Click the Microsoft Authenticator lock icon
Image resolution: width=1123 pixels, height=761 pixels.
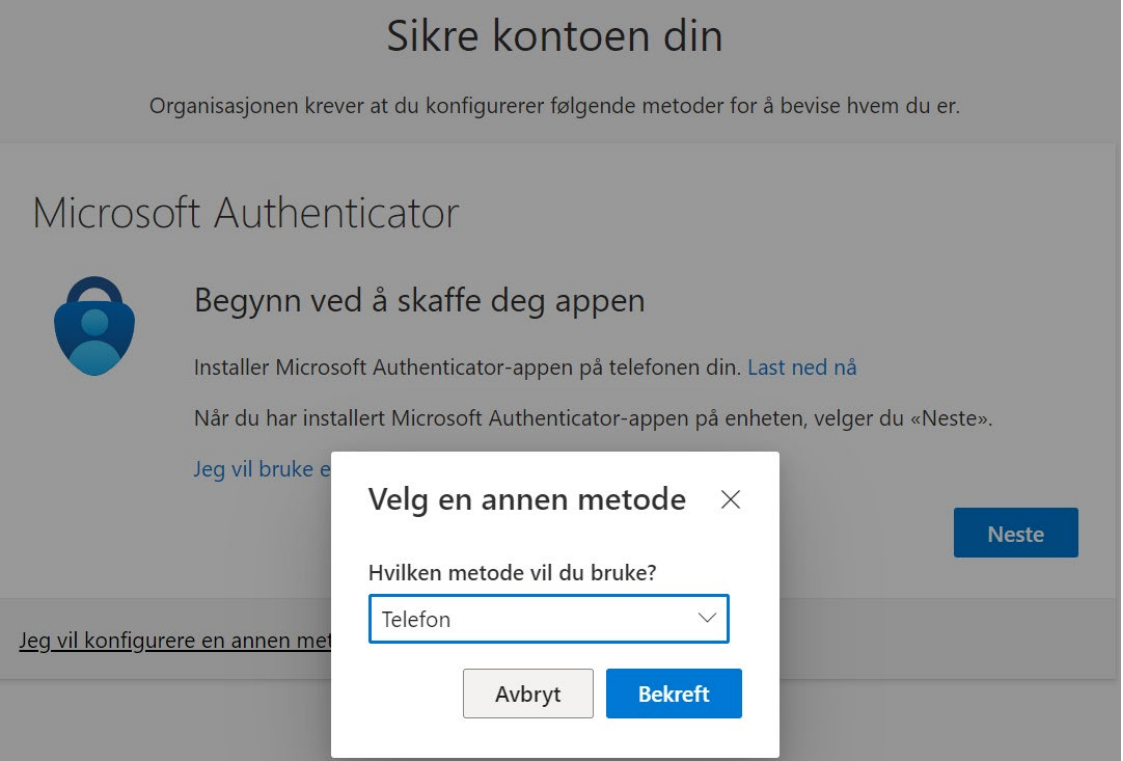tap(95, 326)
